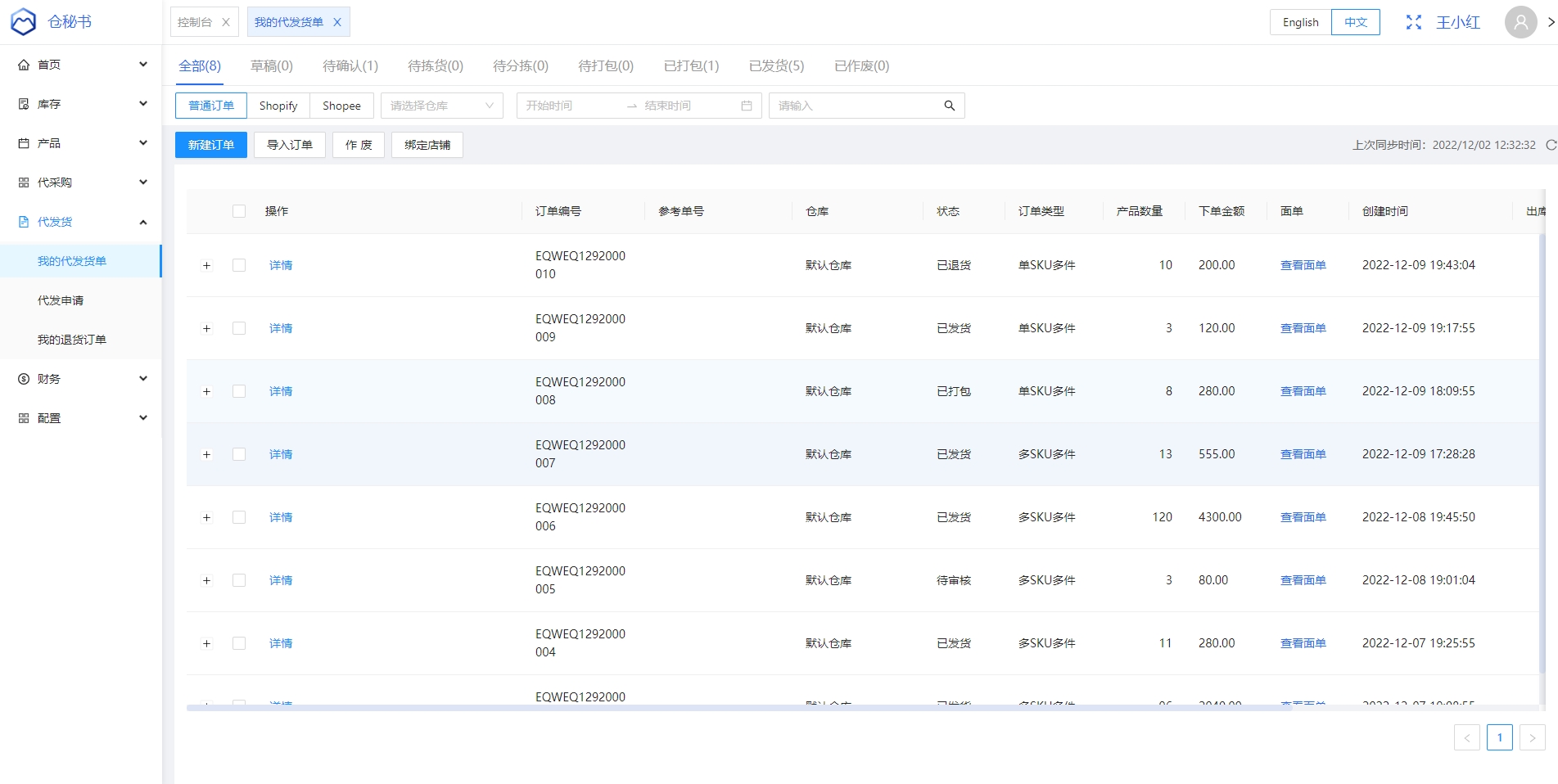
Task: Close the 我的代发货单 tab
Action: (x=337, y=22)
